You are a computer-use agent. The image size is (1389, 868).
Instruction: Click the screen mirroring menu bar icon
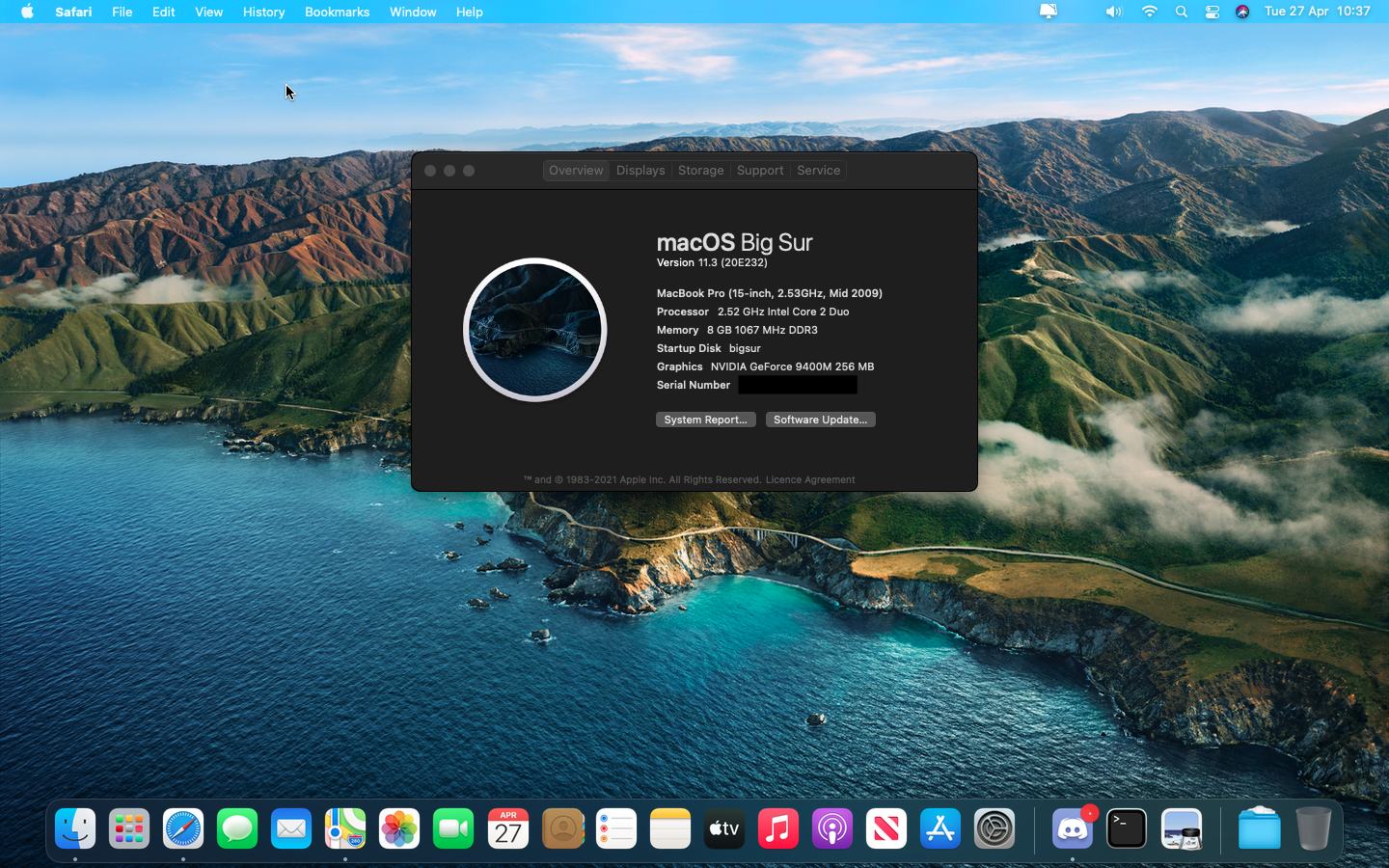click(x=1049, y=12)
